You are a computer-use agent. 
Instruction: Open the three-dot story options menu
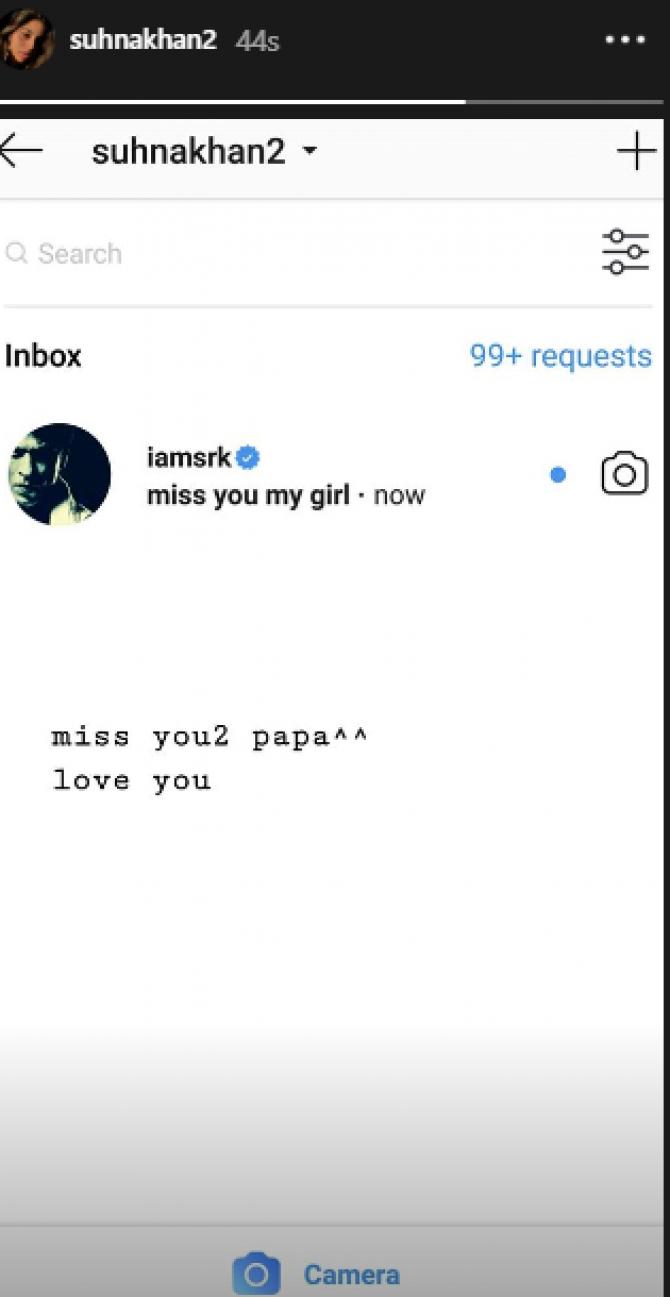pyautogui.click(x=625, y=41)
